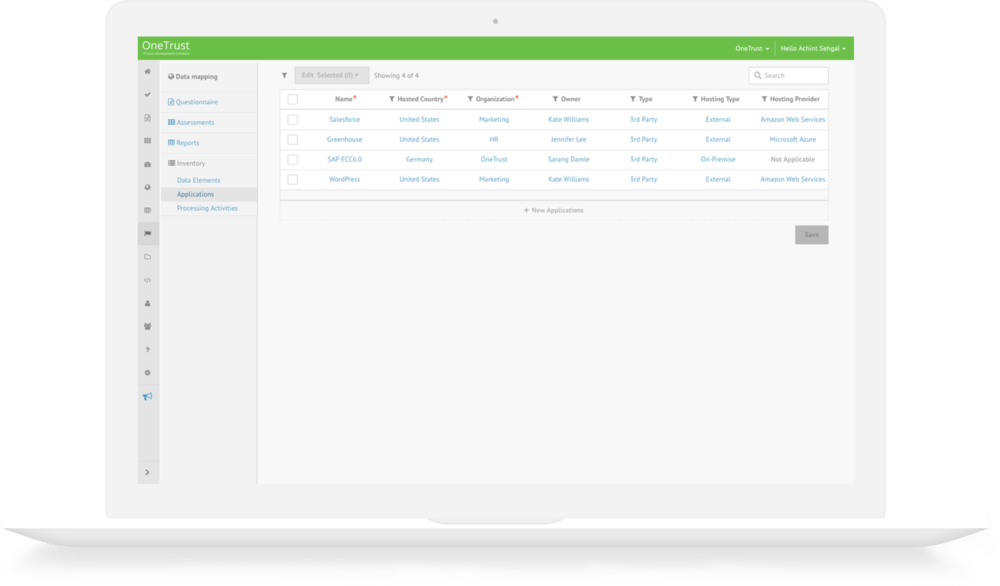Click Not Applicable hosting provider cell
This screenshot has width=1000, height=586.
(x=792, y=159)
